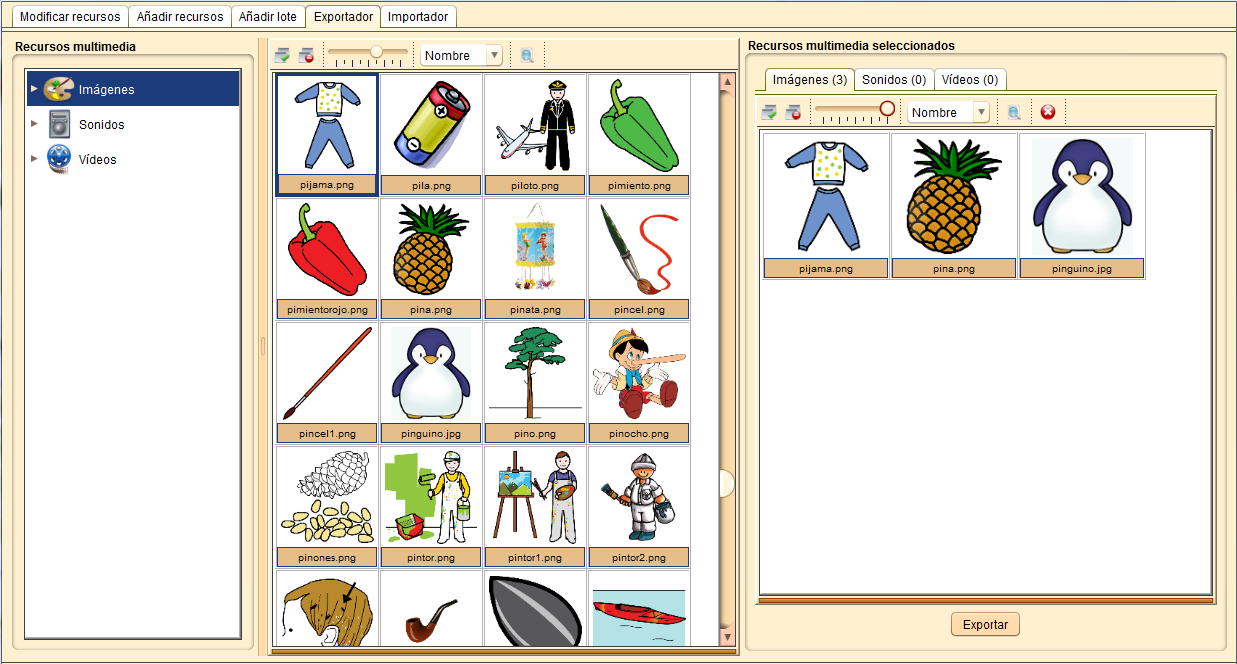Expand the Imágenes tree node arrow
Image resolution: width=1237 pixels, height=664 pixels.
coord(34,89)
